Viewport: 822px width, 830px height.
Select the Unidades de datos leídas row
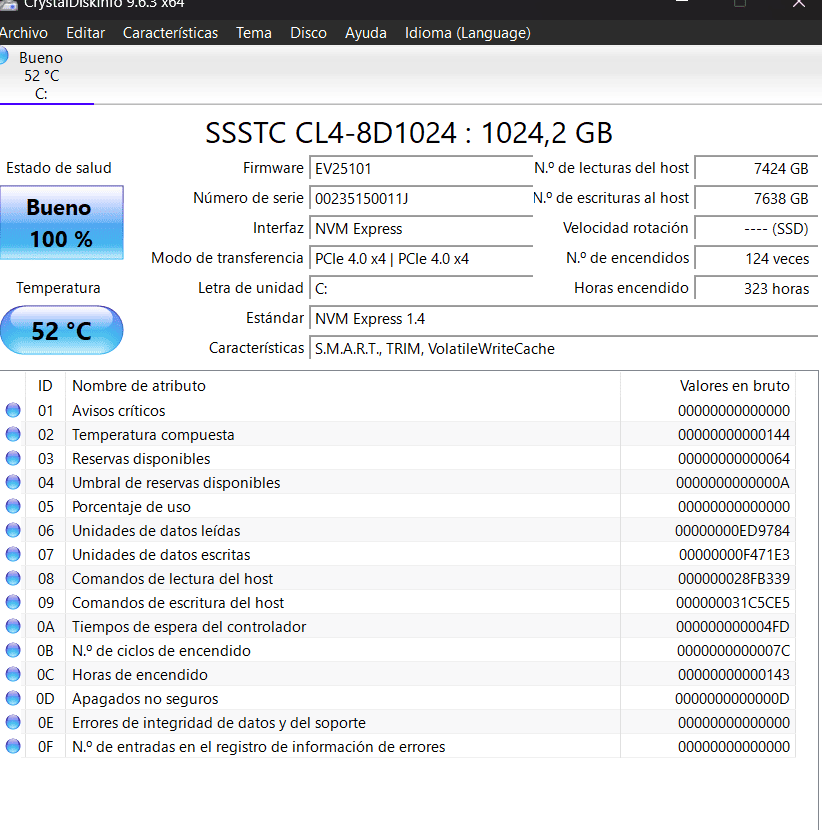point(398,530)
